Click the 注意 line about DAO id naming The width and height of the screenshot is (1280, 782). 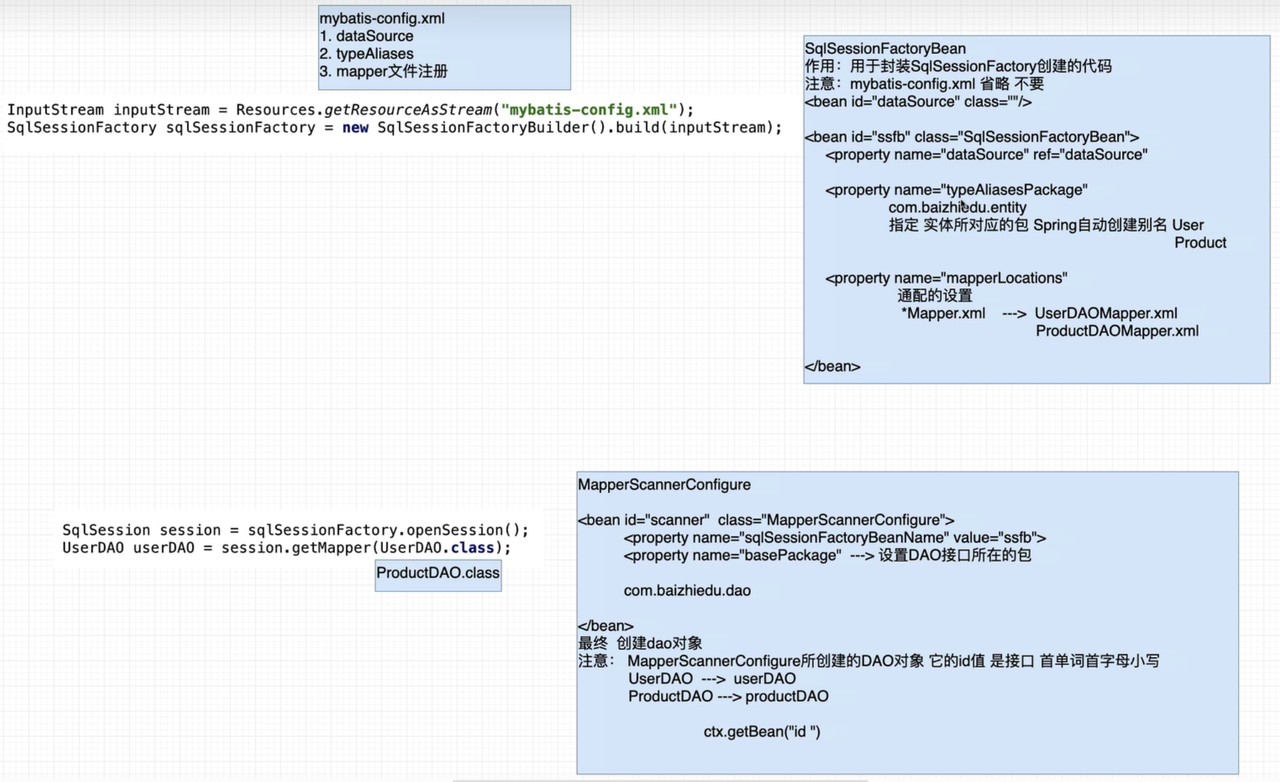coord(868,661)
